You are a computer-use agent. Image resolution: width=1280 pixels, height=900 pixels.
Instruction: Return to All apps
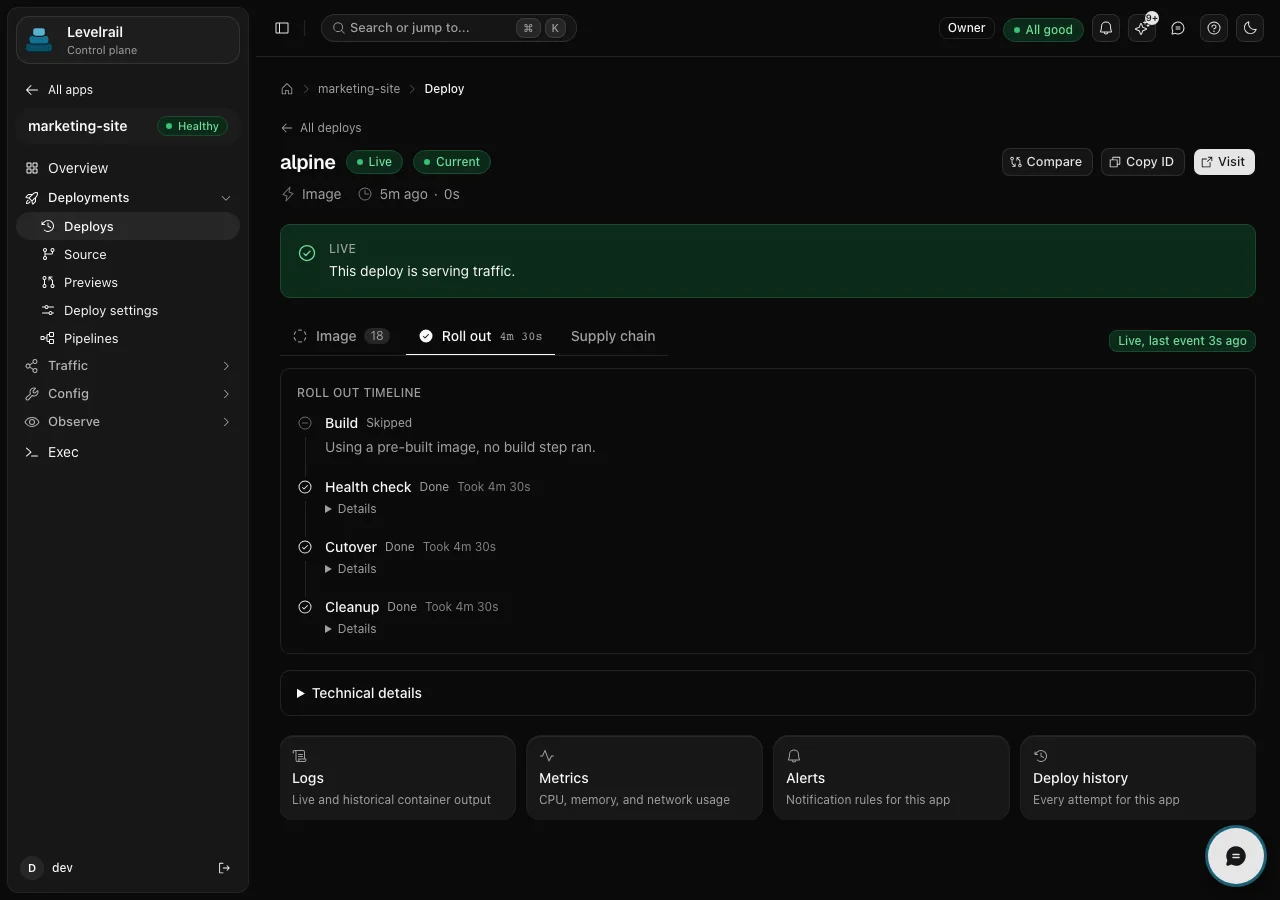tap(59, 90)
